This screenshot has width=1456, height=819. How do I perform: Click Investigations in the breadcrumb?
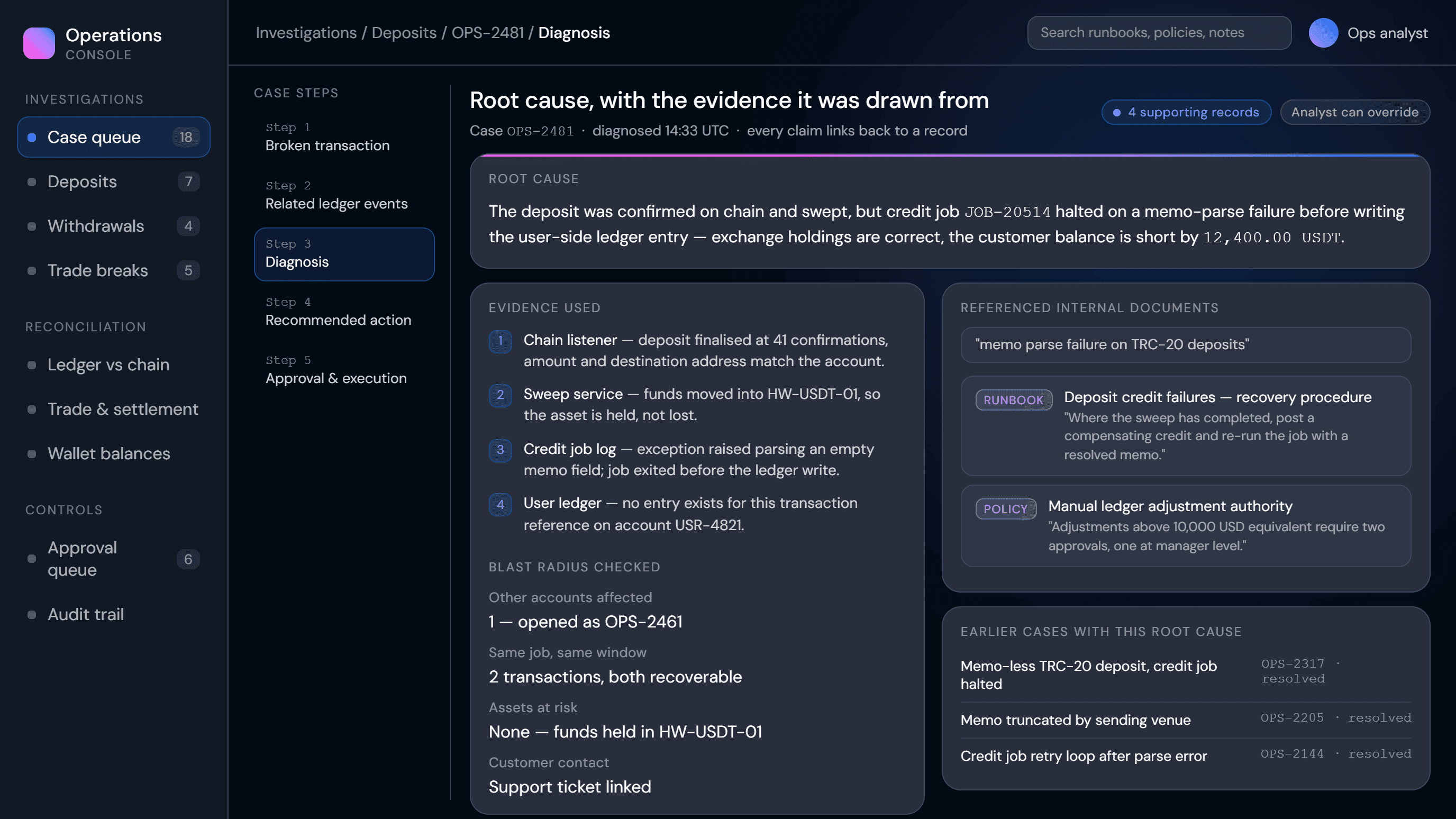tap(306, 33)
